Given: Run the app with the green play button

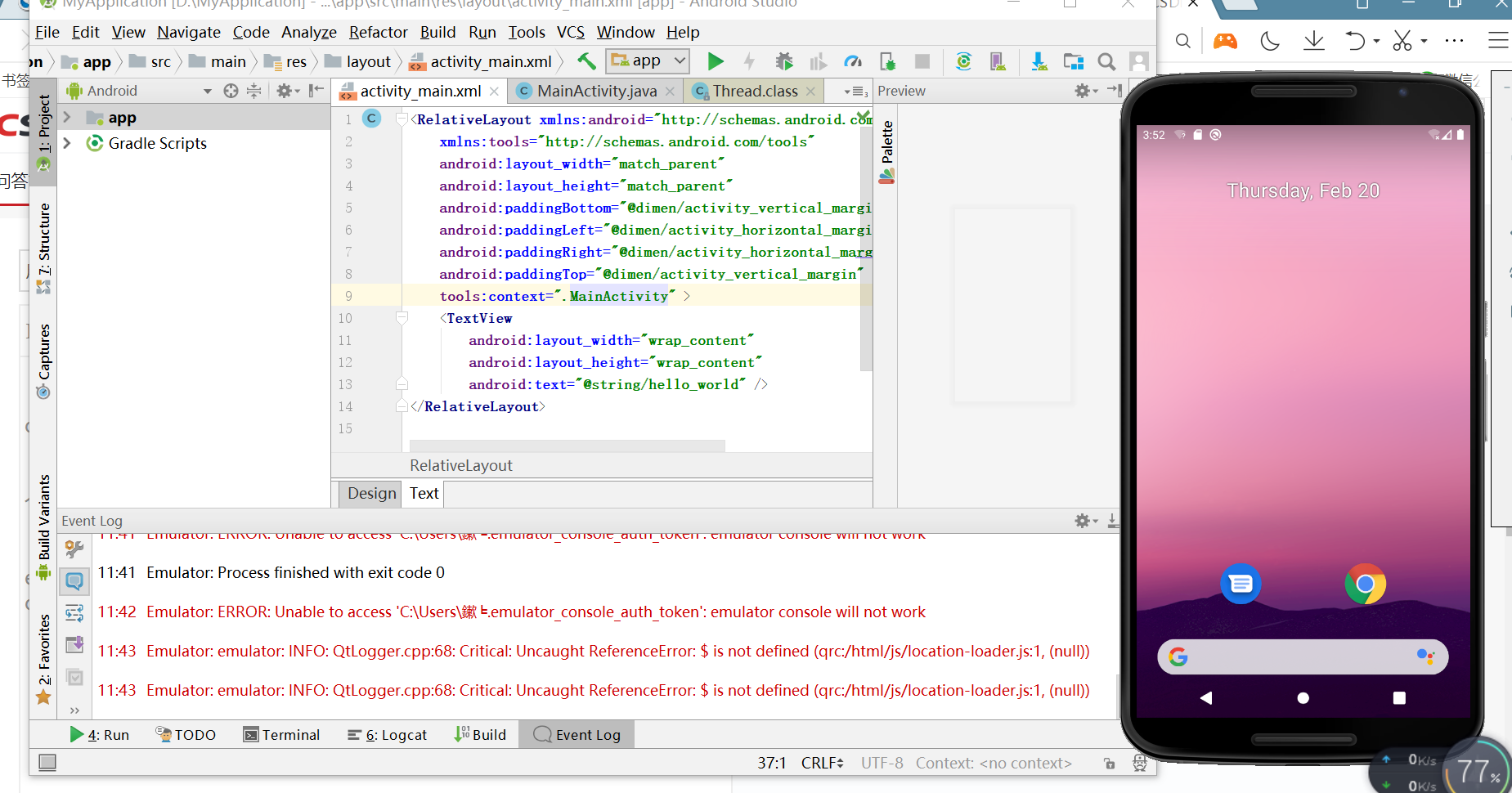Looking at the screenshot, I should [x=716, y=61].
